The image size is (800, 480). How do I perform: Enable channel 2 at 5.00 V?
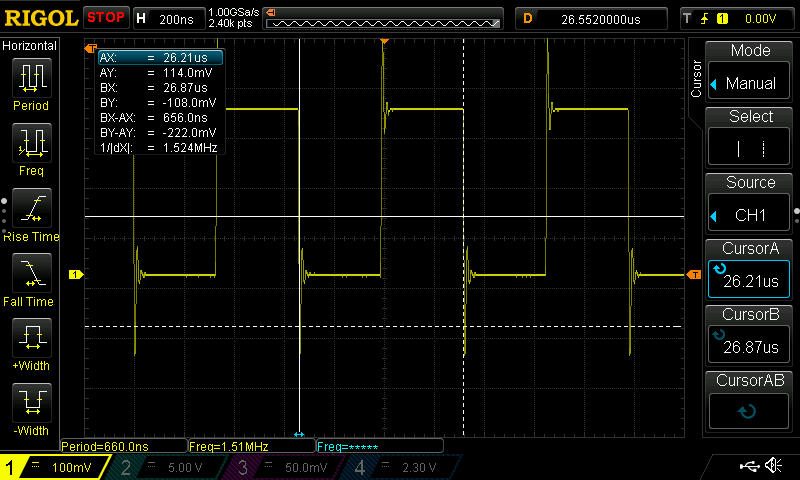tap(166, 467)
